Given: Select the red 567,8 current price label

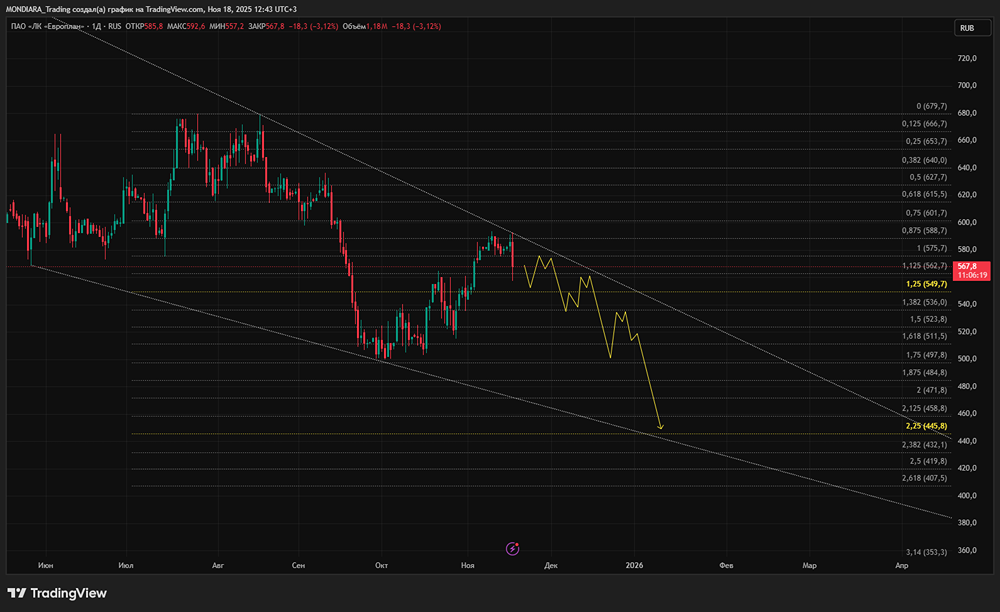Looking at the screenshot, I should (967, 266).
